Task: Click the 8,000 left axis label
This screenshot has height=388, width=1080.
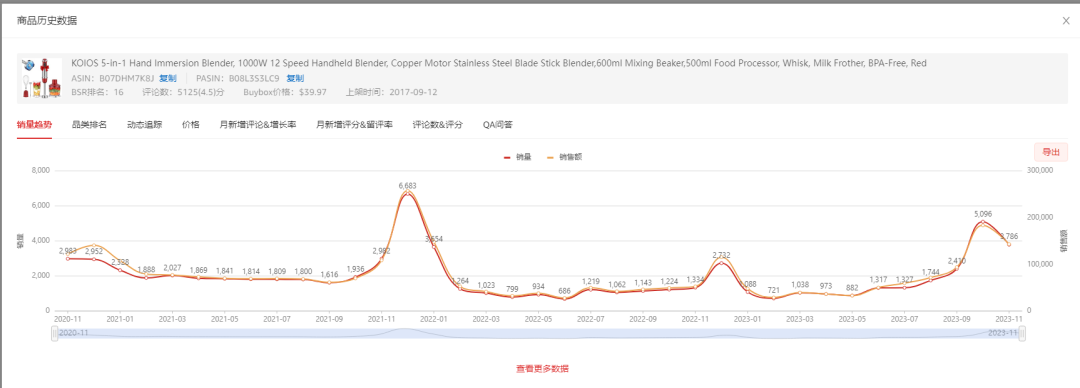Action: 41,170
